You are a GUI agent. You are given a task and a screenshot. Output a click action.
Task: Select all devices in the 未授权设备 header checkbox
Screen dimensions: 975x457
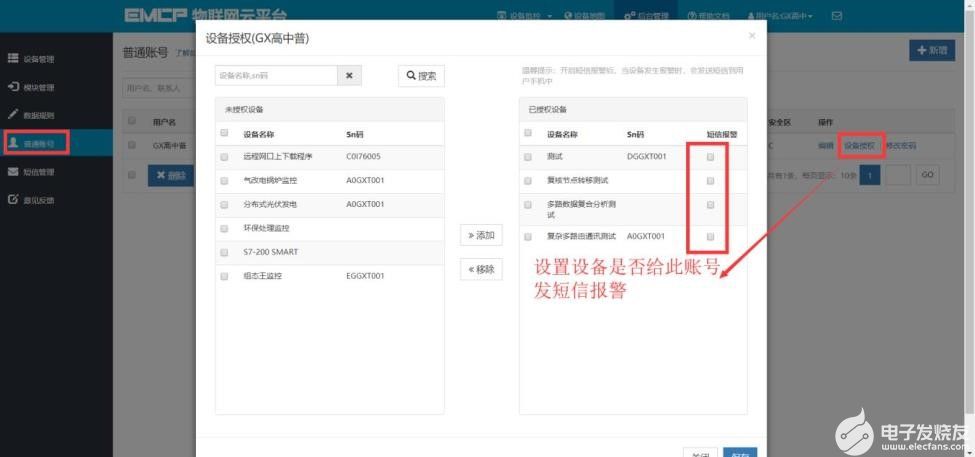[x=224, y=133]
